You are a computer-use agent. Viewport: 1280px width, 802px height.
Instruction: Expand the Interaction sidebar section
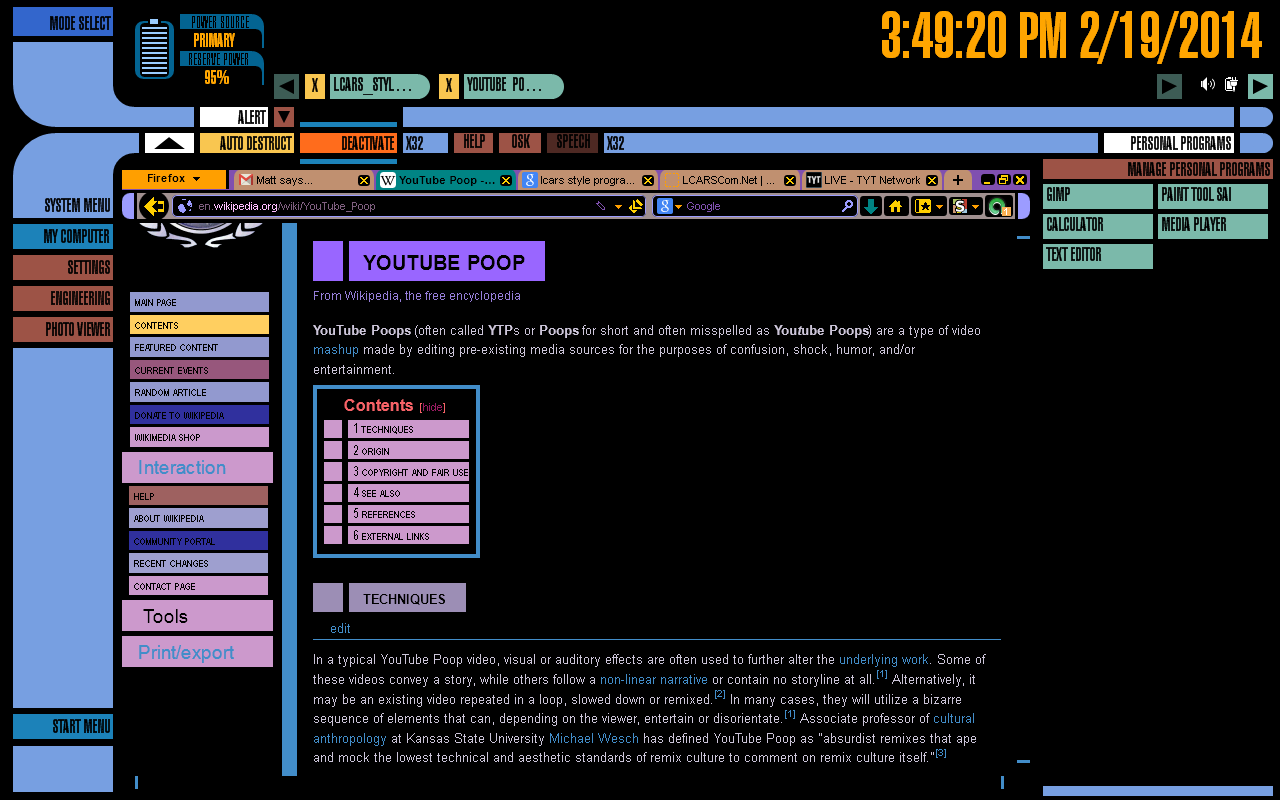click(x=198, y=467)
